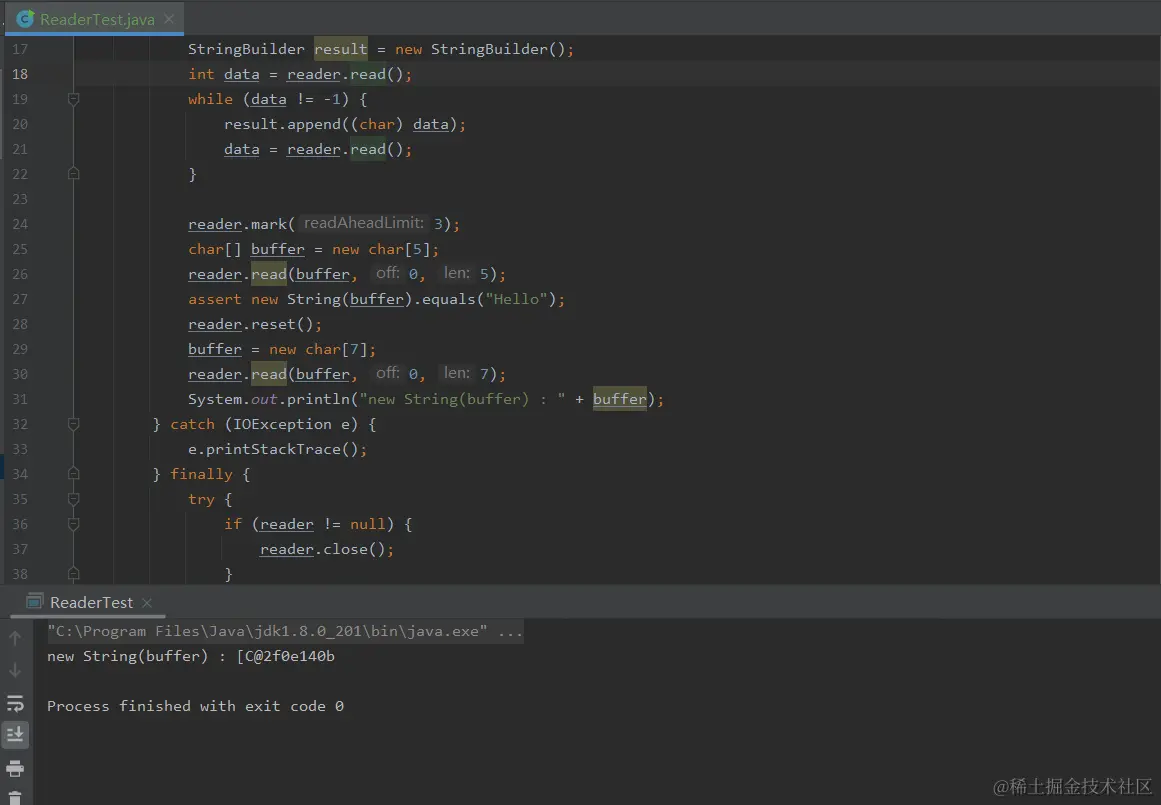
Task: Click the Down the stack trace arrow
Action: click(15, 669)
